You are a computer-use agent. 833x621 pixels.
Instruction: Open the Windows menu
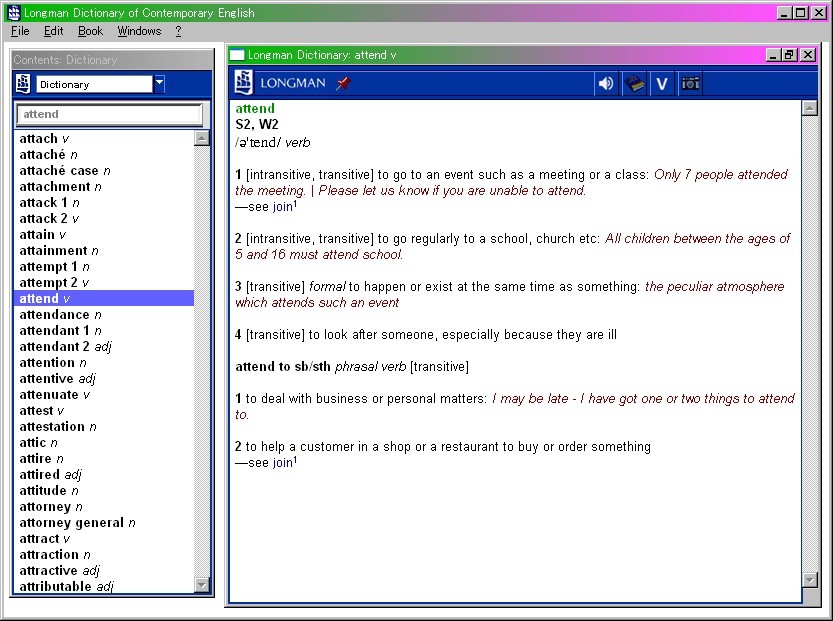pos(139,31)
